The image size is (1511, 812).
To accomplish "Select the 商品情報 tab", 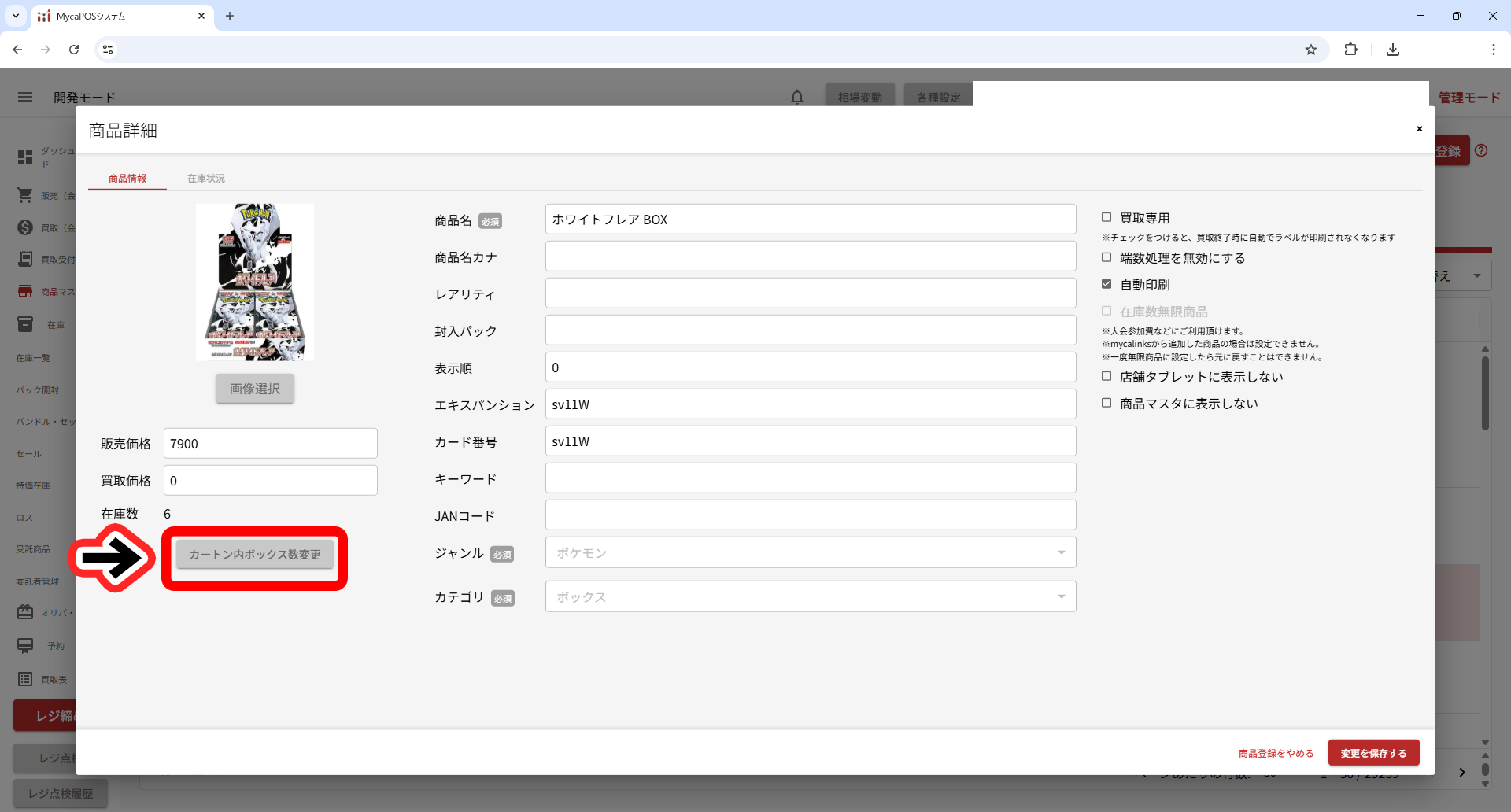I will [x=127, y=179].
